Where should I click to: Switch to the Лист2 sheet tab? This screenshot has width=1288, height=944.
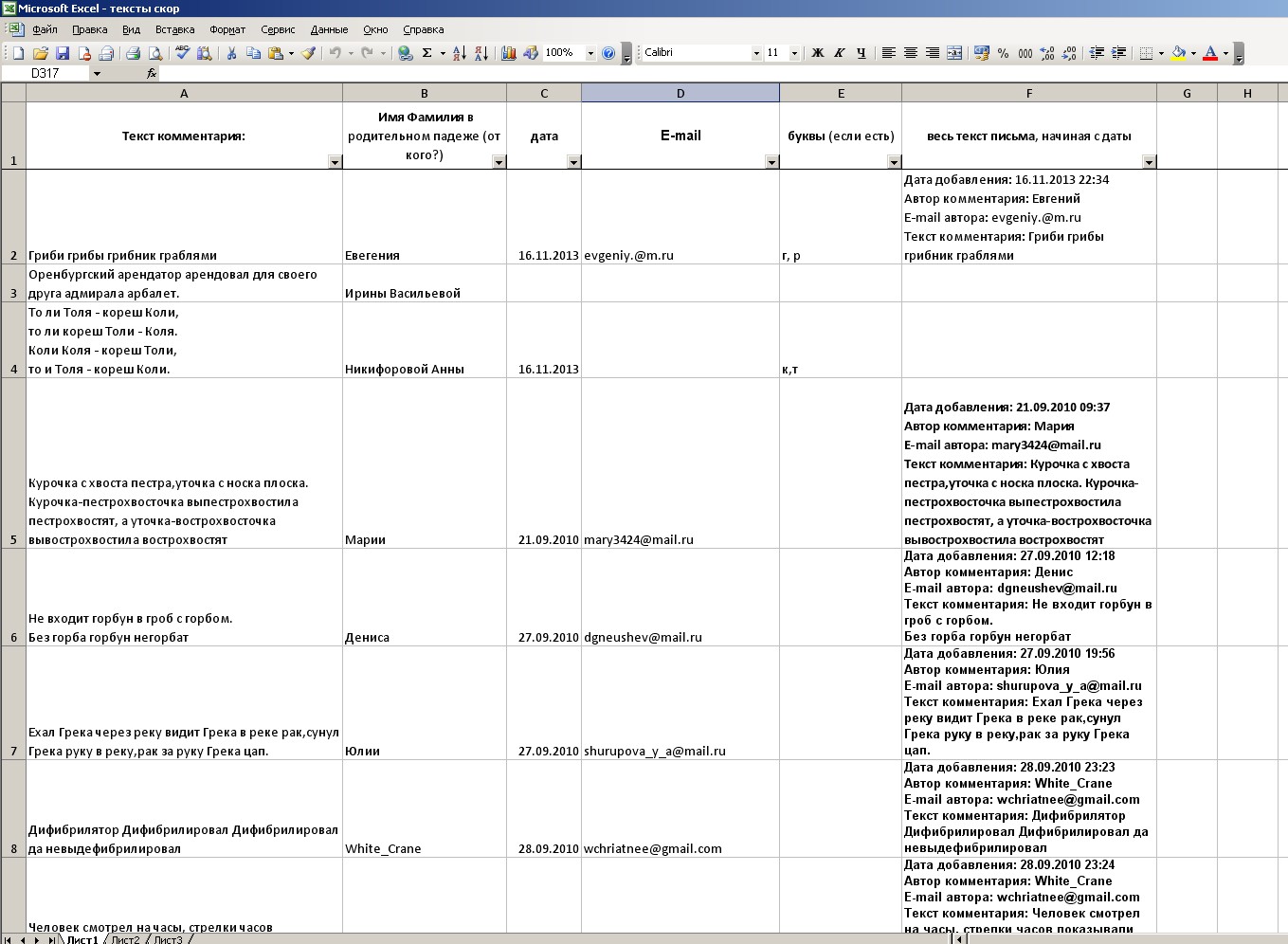pyautogui.click(x=126, y=938)
